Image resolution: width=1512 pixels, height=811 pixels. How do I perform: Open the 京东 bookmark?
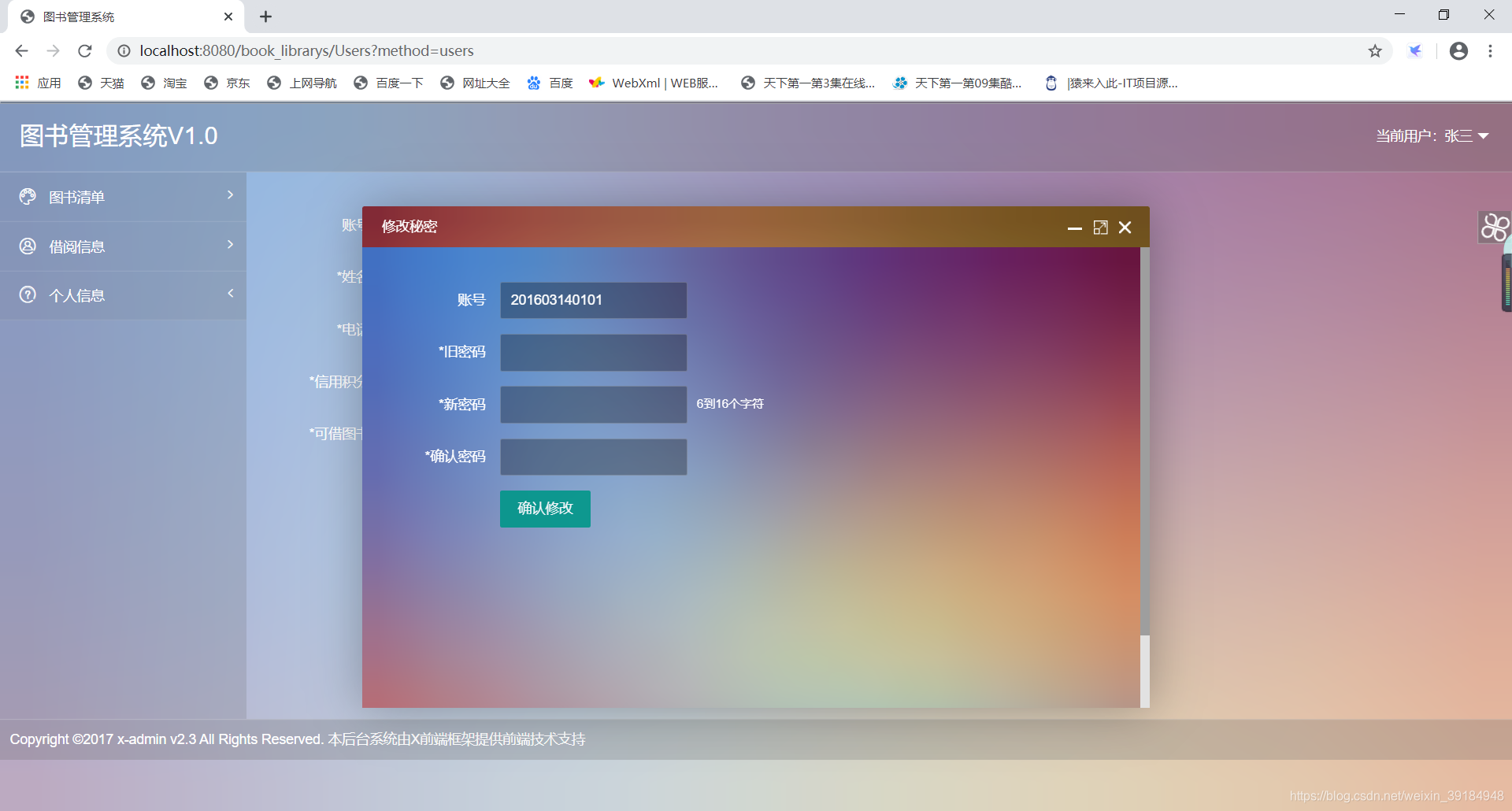227,83
